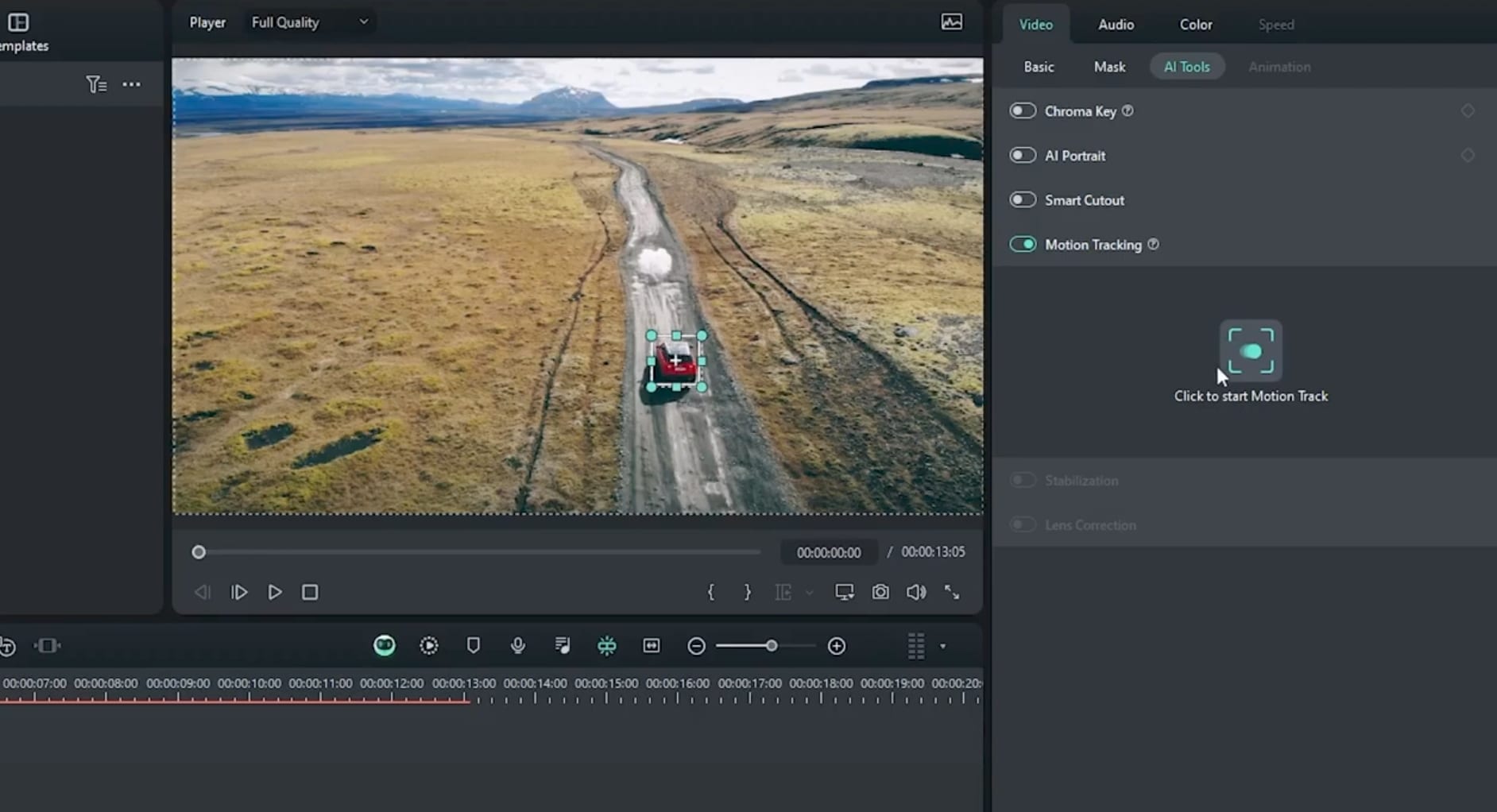
Task: Play the video in the player
Action: pyautogui.click(x=275, y=593)
